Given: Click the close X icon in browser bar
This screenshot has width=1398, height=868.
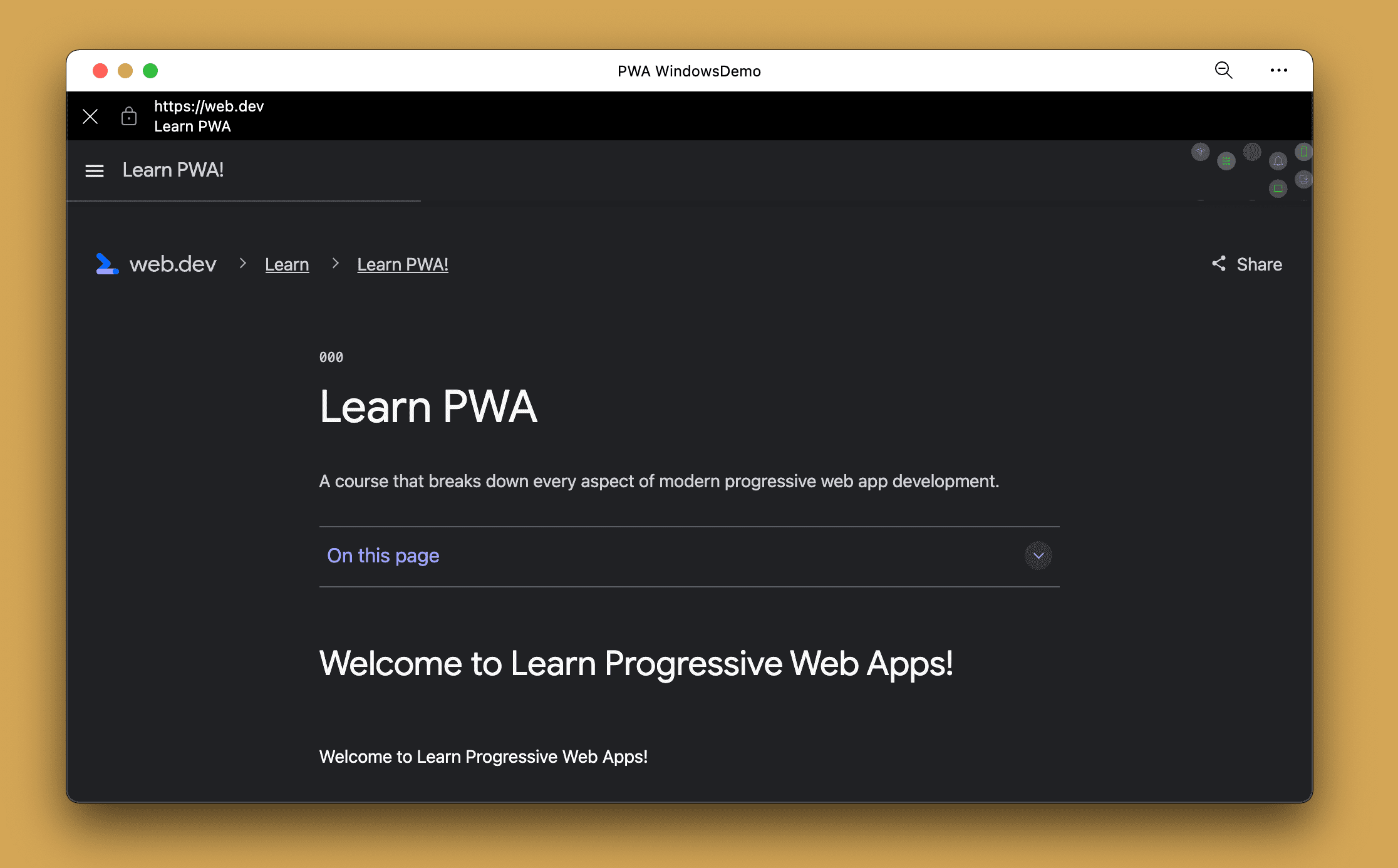Looking at the screenshot, I should click(x=89, y=116).
